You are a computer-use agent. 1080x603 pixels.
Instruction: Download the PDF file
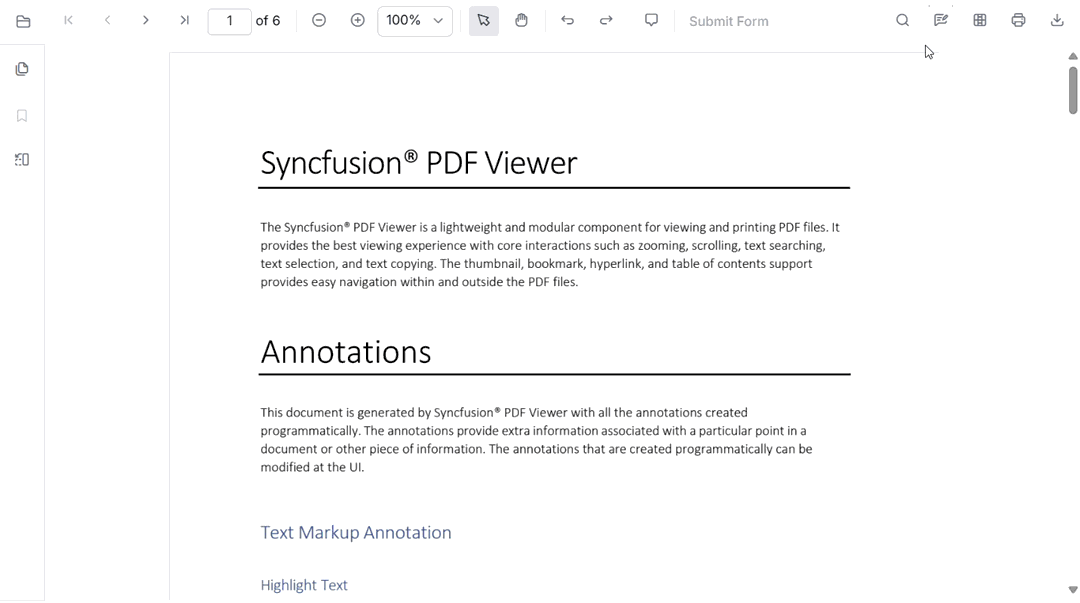[1057, 21]
